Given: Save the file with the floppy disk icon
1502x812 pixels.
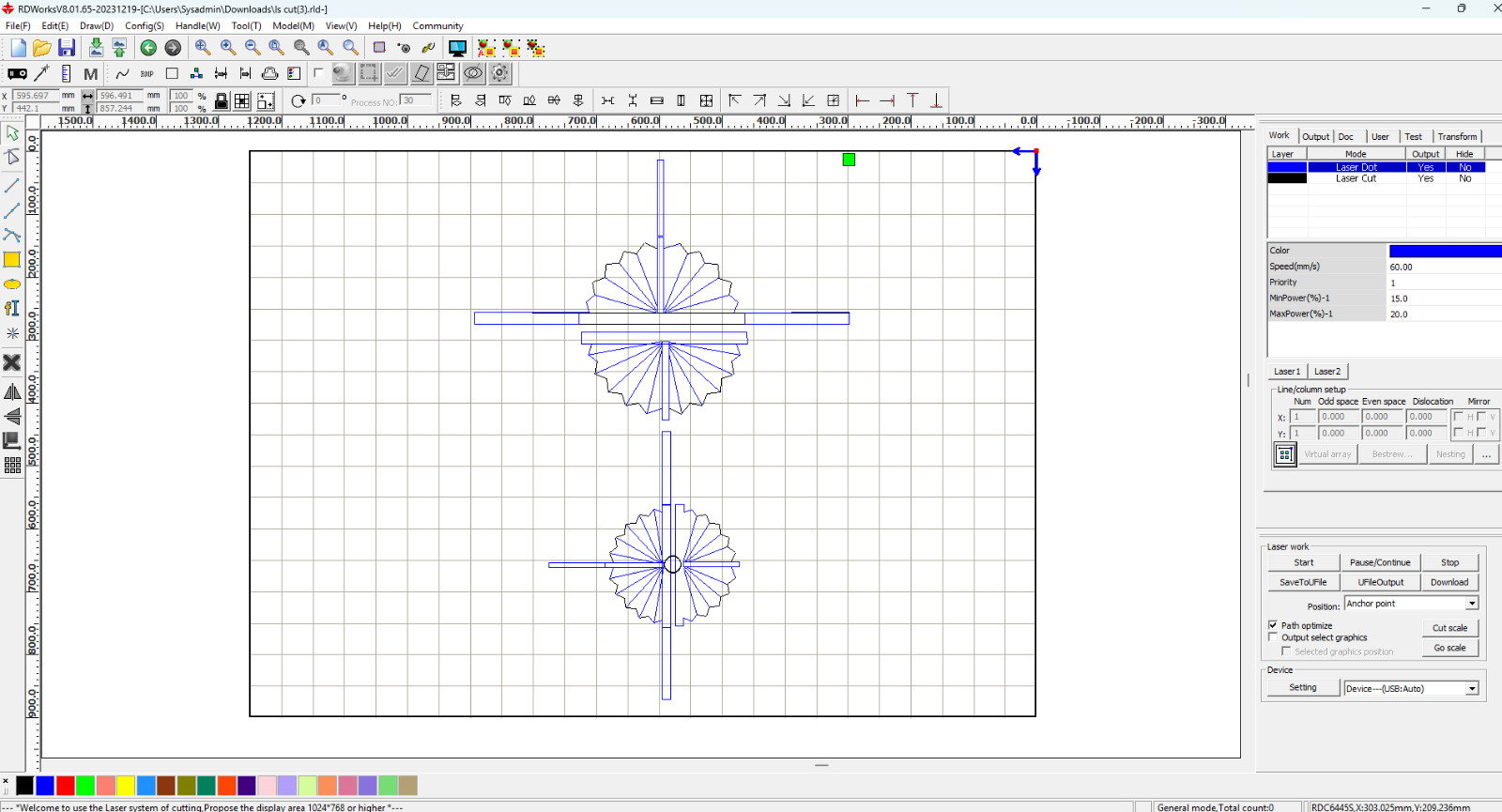Looking at the screenshot, I should 67,48.
